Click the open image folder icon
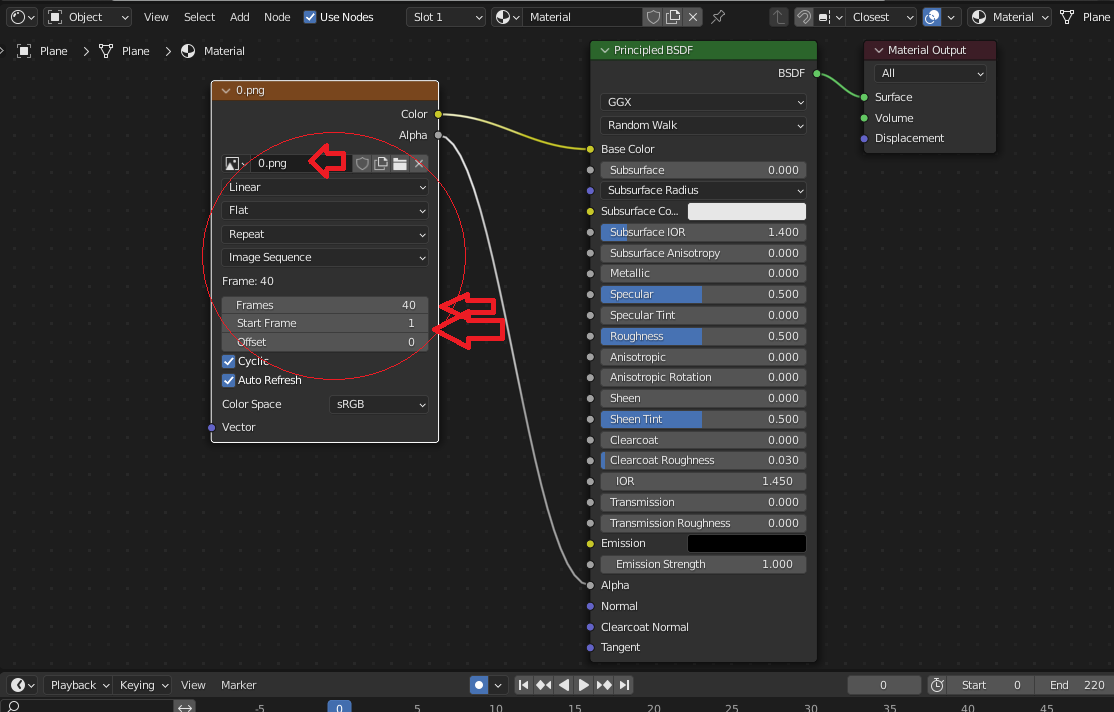Image resolution: width=1114 pixels, height=712 pixels. point(400,163)
